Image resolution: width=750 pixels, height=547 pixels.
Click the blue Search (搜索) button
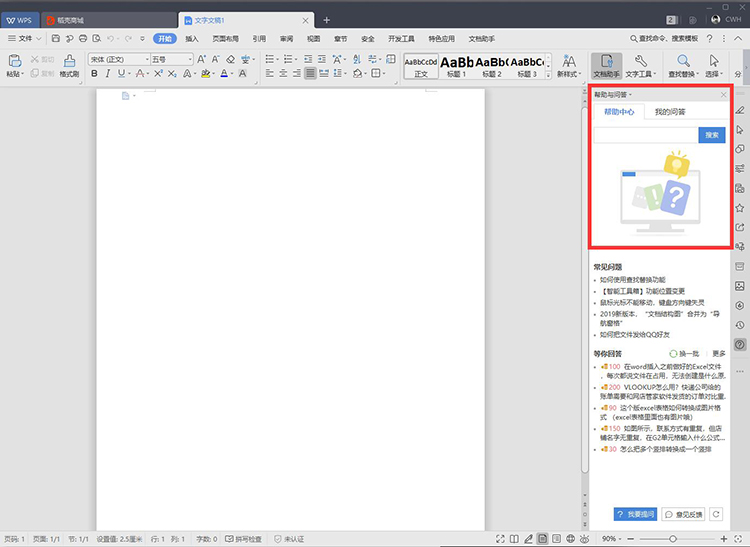pos(712,135)
